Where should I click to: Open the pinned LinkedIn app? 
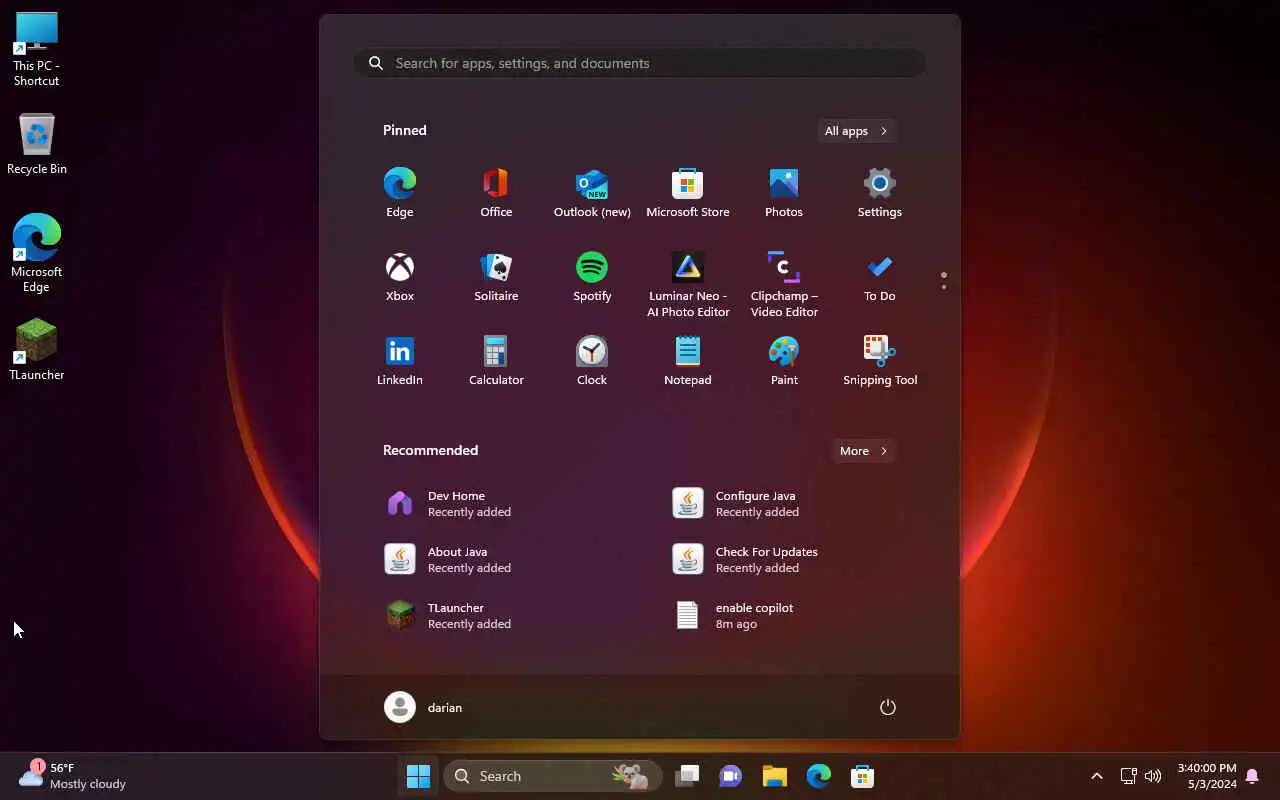click(399, 360)
